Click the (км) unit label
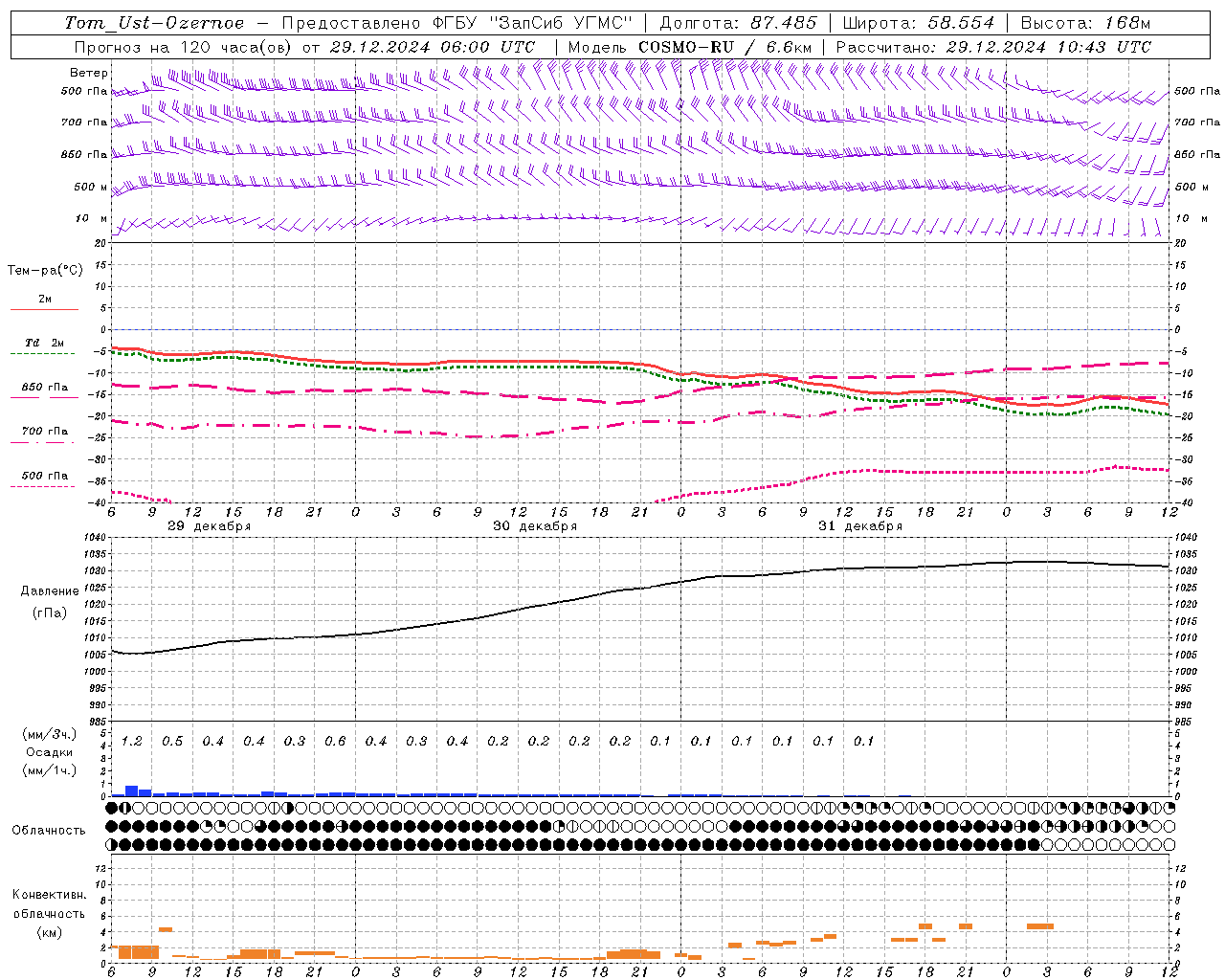This screenshot has height=980, width=1225. pos(49,932)
